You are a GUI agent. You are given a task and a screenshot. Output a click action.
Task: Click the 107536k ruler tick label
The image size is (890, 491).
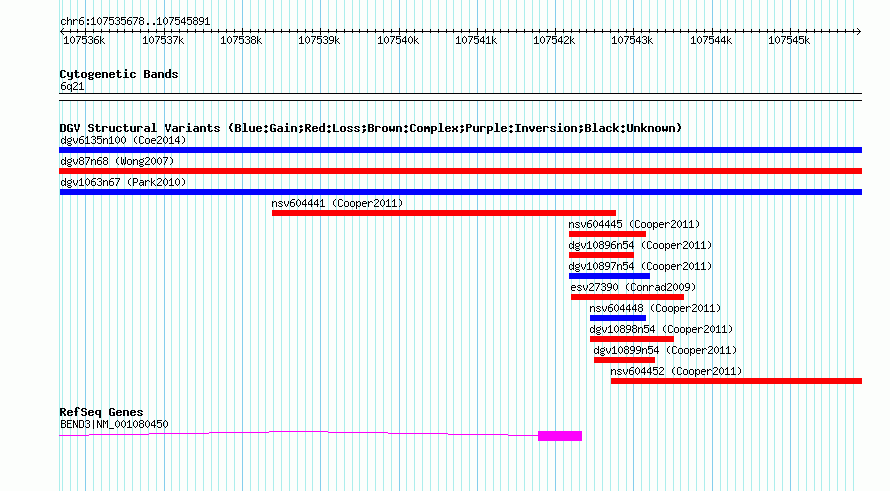(x=84, y=40)
